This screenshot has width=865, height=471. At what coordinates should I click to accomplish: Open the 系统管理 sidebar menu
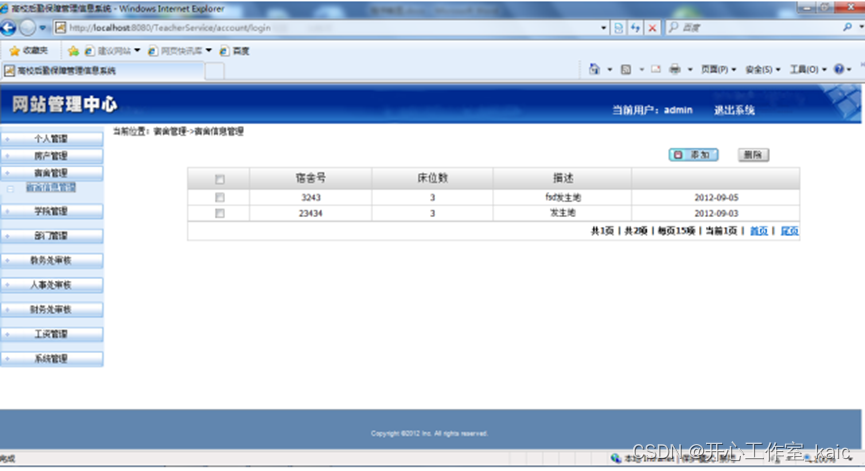[x=51, y=359]
